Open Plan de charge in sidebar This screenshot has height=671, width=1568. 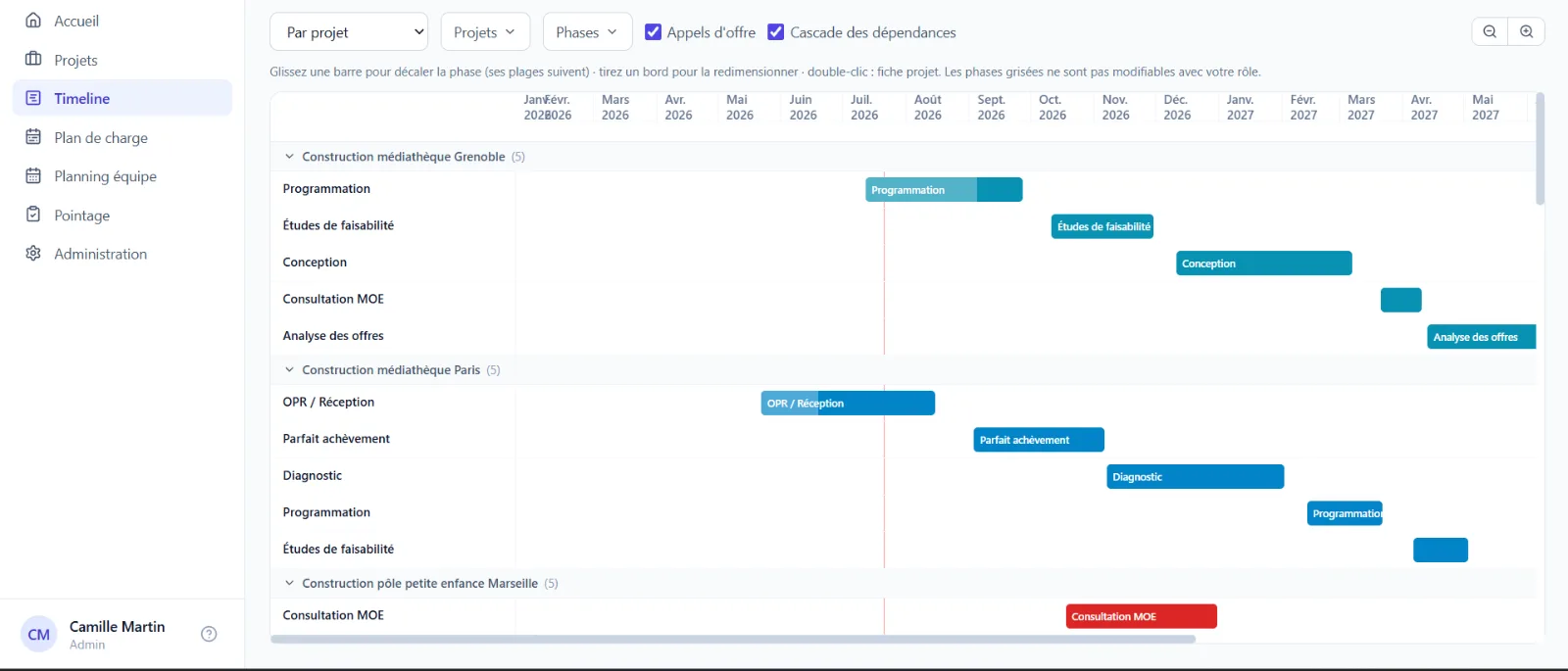coord(122,137)
